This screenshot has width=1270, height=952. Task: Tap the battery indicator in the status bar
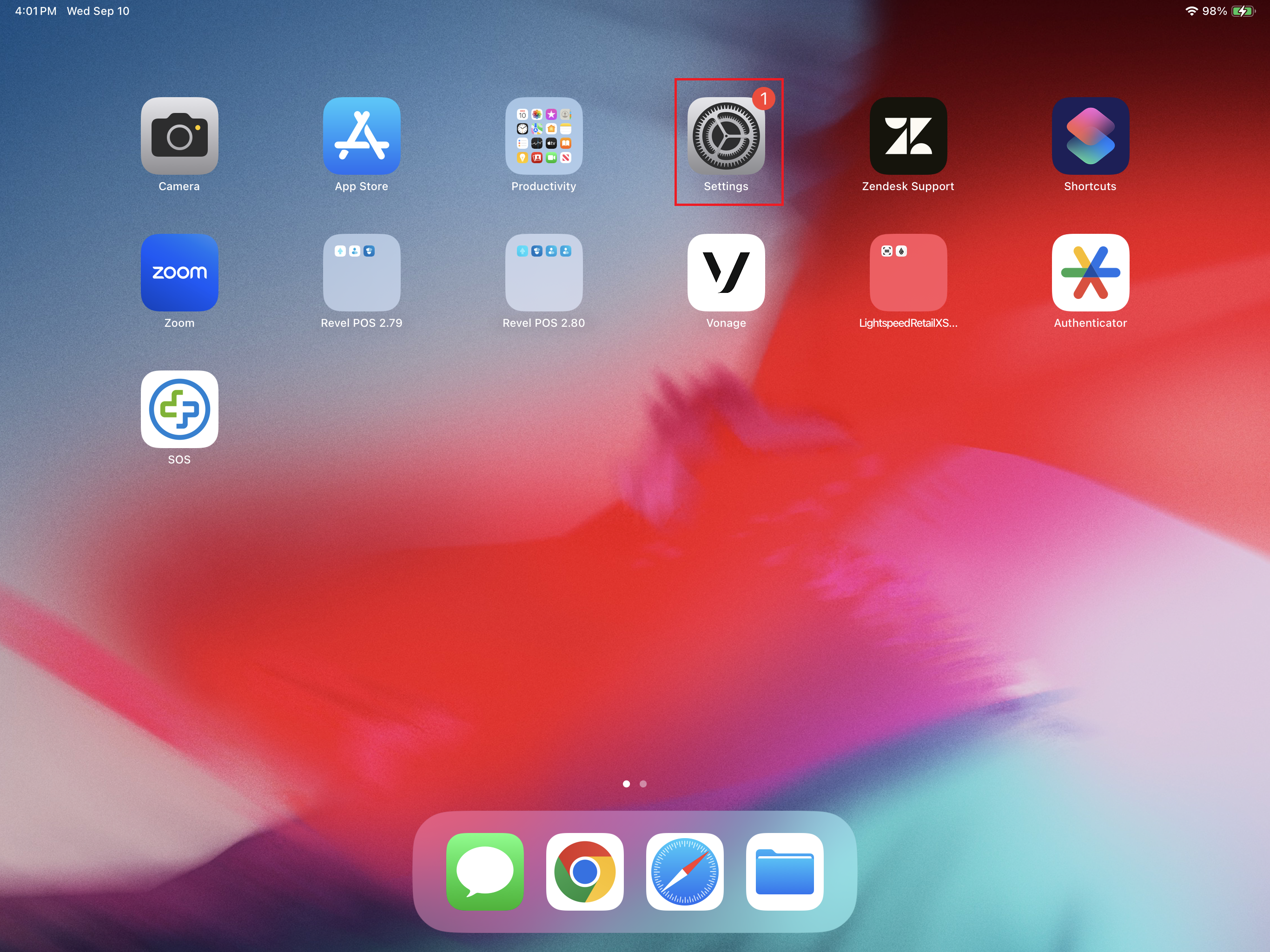click(x=1244, y=11)
